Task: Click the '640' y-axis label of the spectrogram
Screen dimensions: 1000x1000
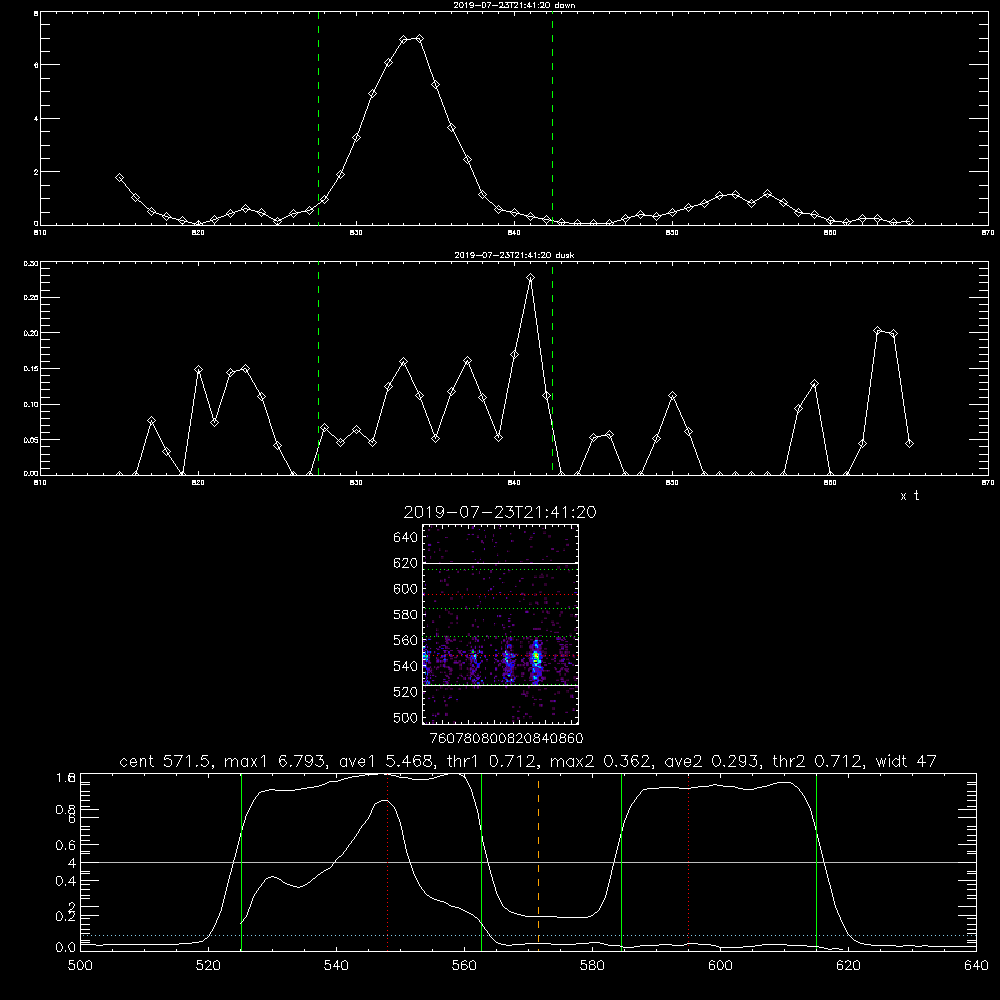Action: (405, 537)
